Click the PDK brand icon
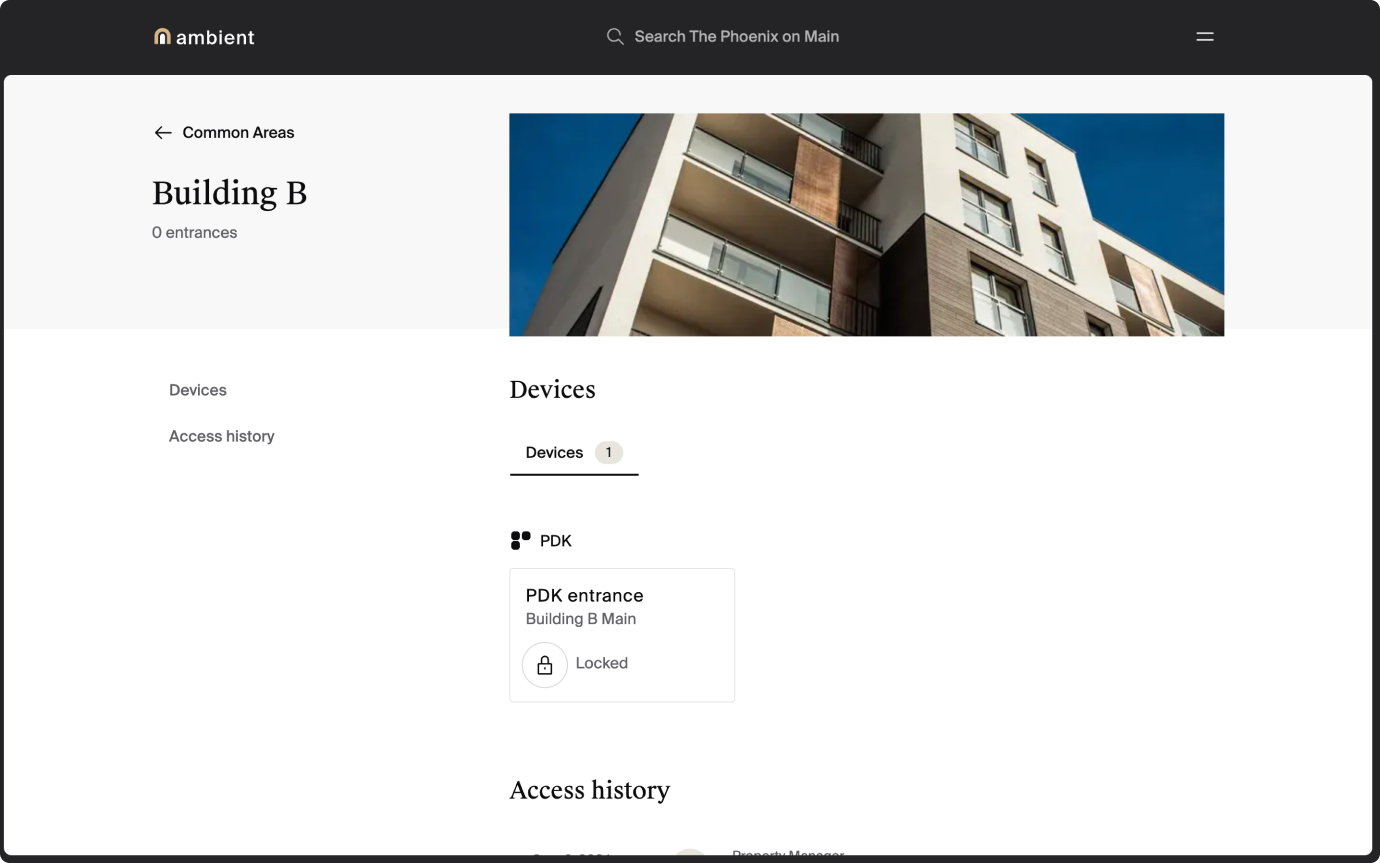Viewport: 1380px width, 863px height. tap(520, 541)
